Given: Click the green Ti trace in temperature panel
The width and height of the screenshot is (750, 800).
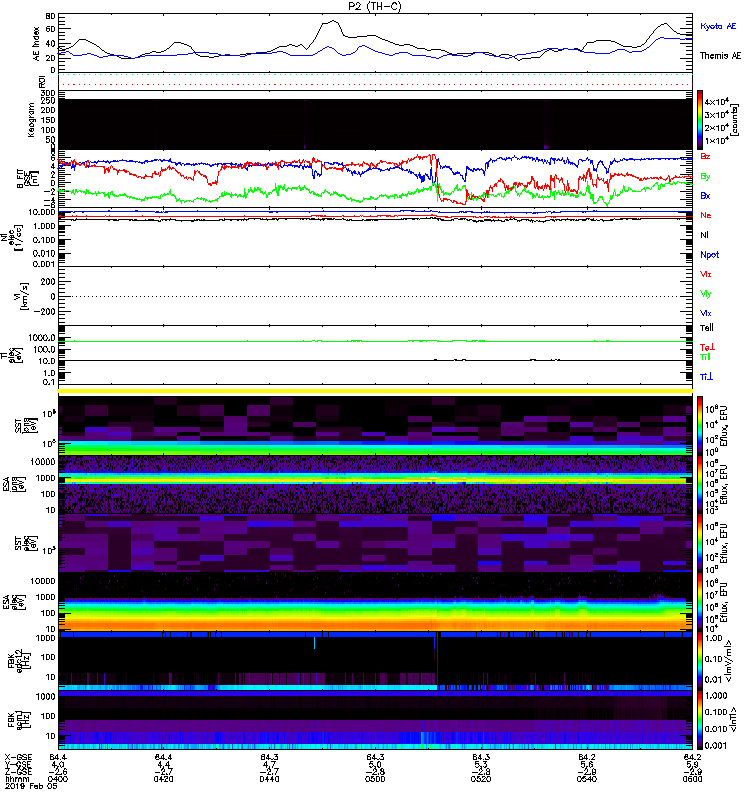Looking at the screenshot, I should point(375,341).
